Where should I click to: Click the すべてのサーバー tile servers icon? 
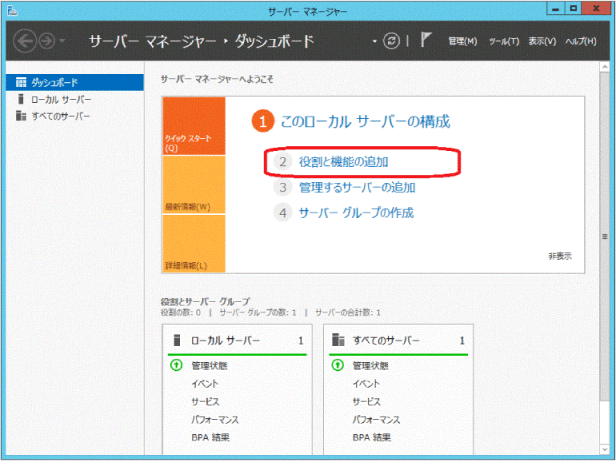pyautogui.click(x=338, y=340)
